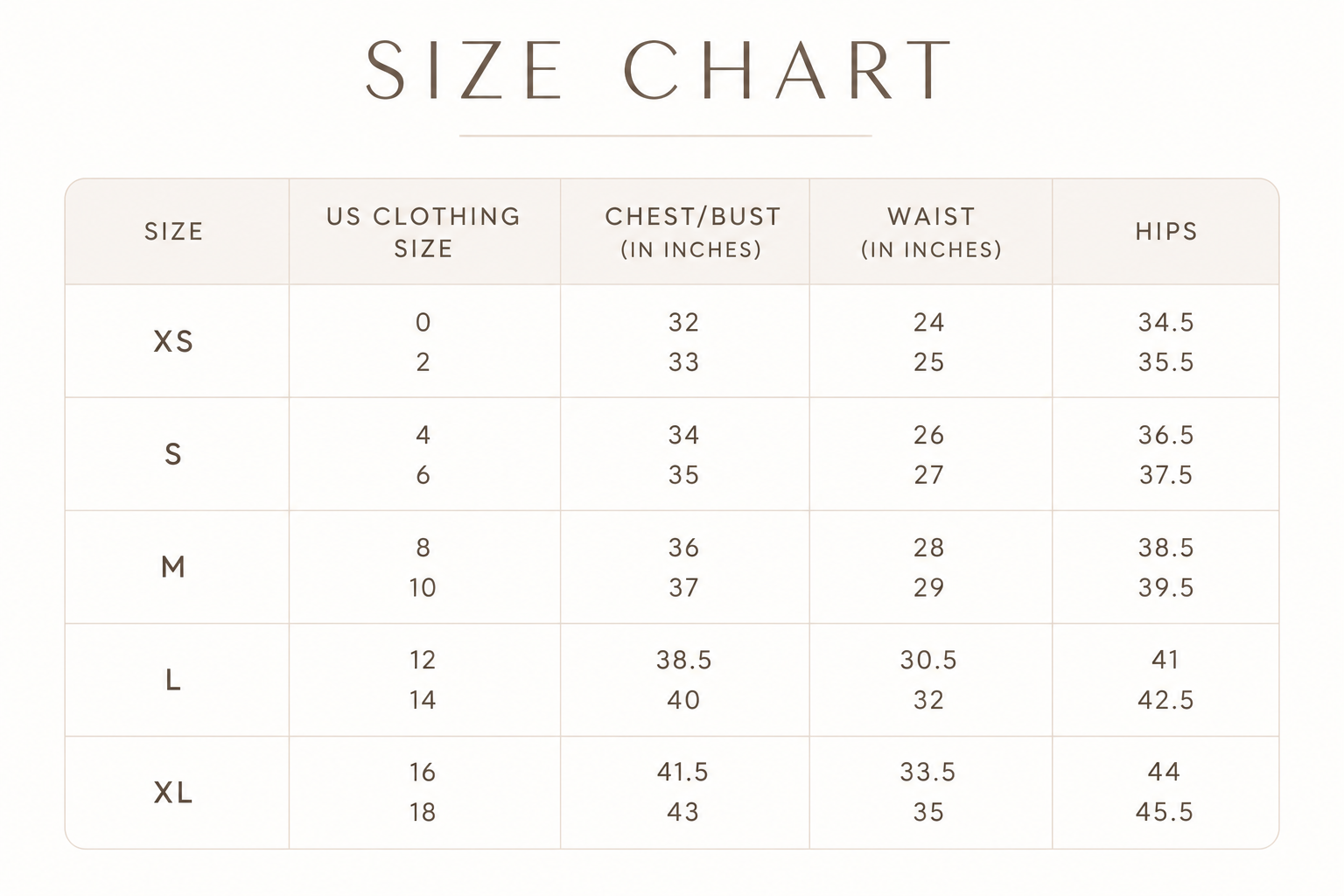Select the HIPS column header
Viewport: 1344px width, 896px height.
pos(1166,232)
